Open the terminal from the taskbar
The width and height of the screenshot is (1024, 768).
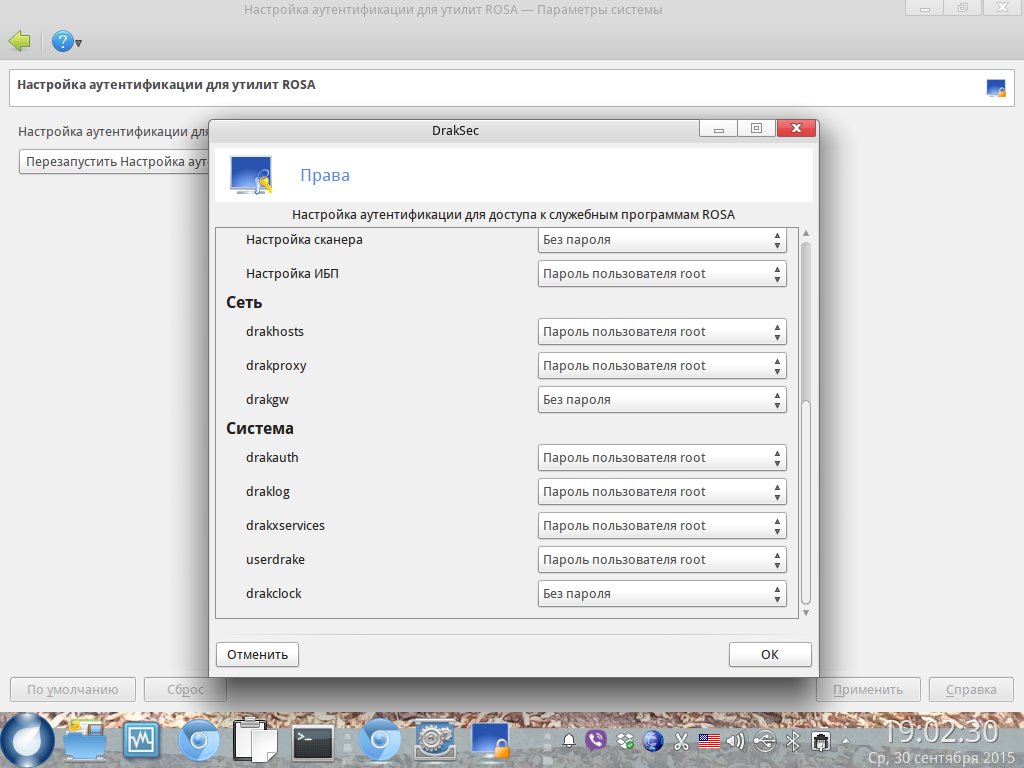(312, 741)
